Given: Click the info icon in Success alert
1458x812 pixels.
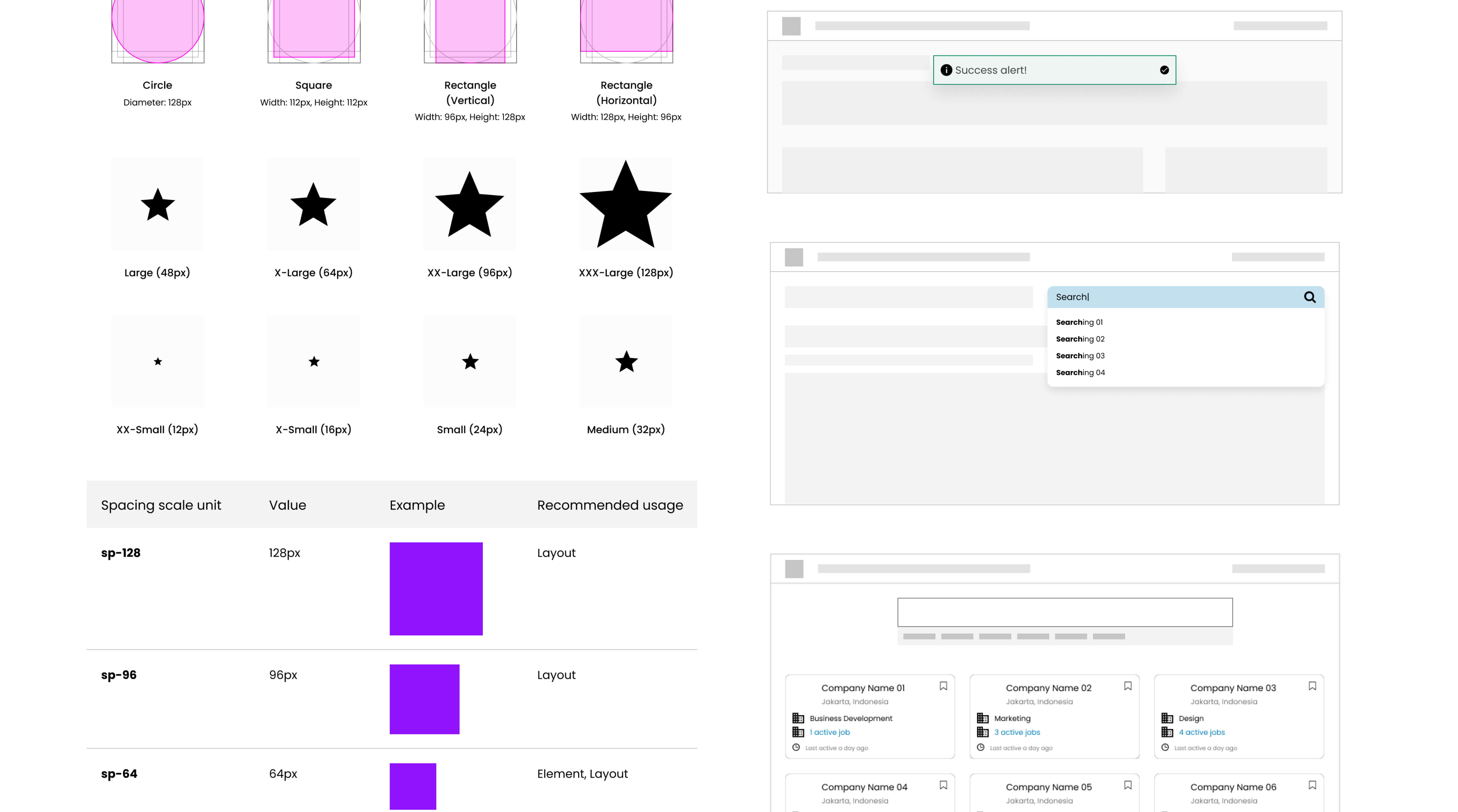Looking at the screenshot, I should 946,70.
